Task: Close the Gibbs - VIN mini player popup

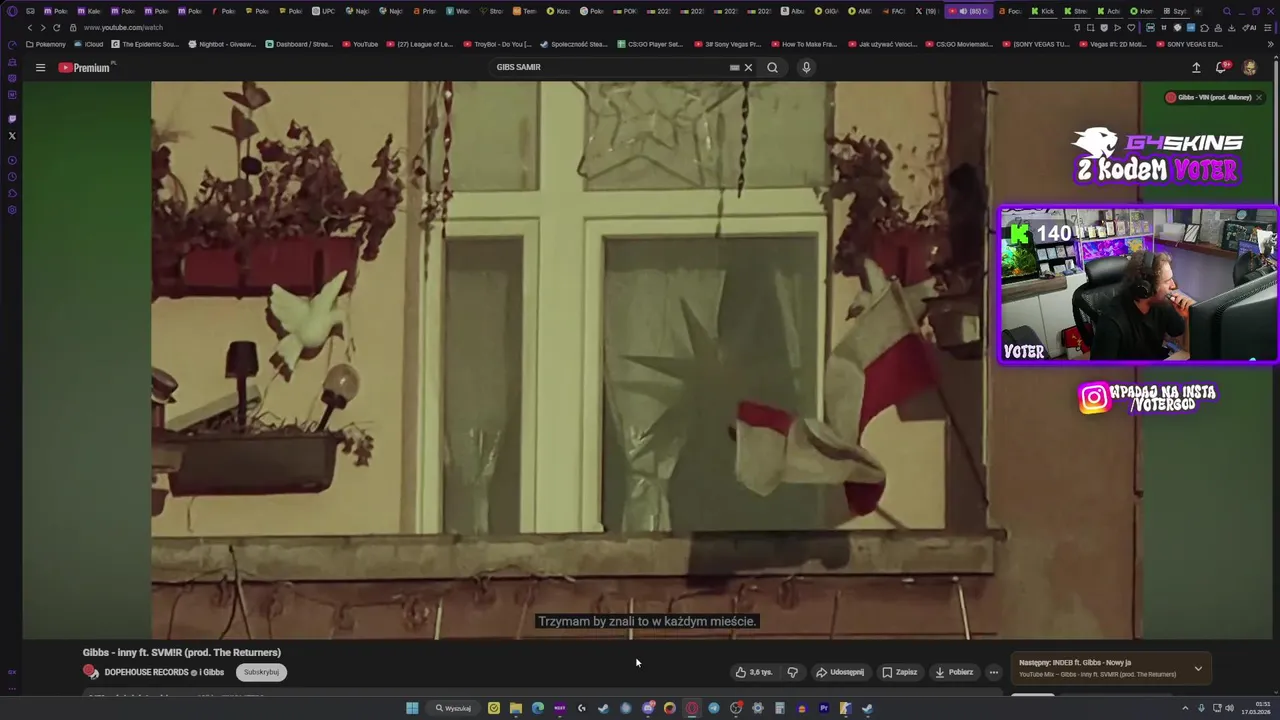Action: [x=1258, y=97]
